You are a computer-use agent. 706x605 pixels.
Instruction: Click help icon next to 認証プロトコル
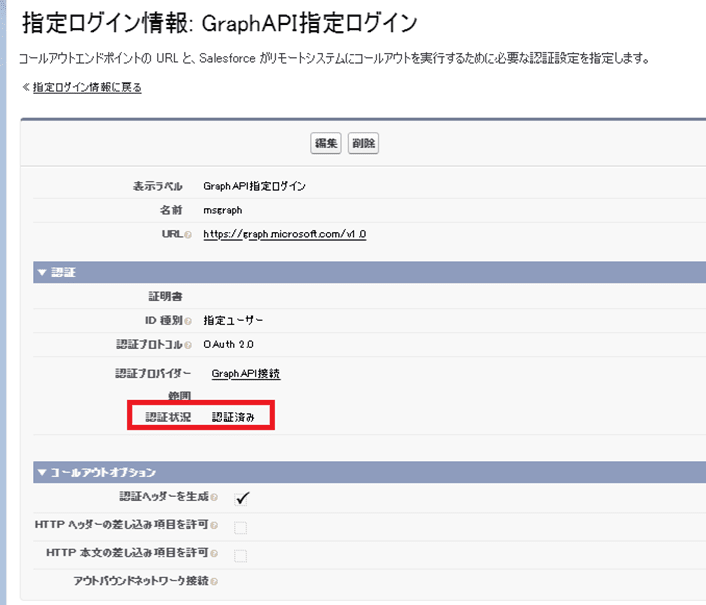(188, 345)
